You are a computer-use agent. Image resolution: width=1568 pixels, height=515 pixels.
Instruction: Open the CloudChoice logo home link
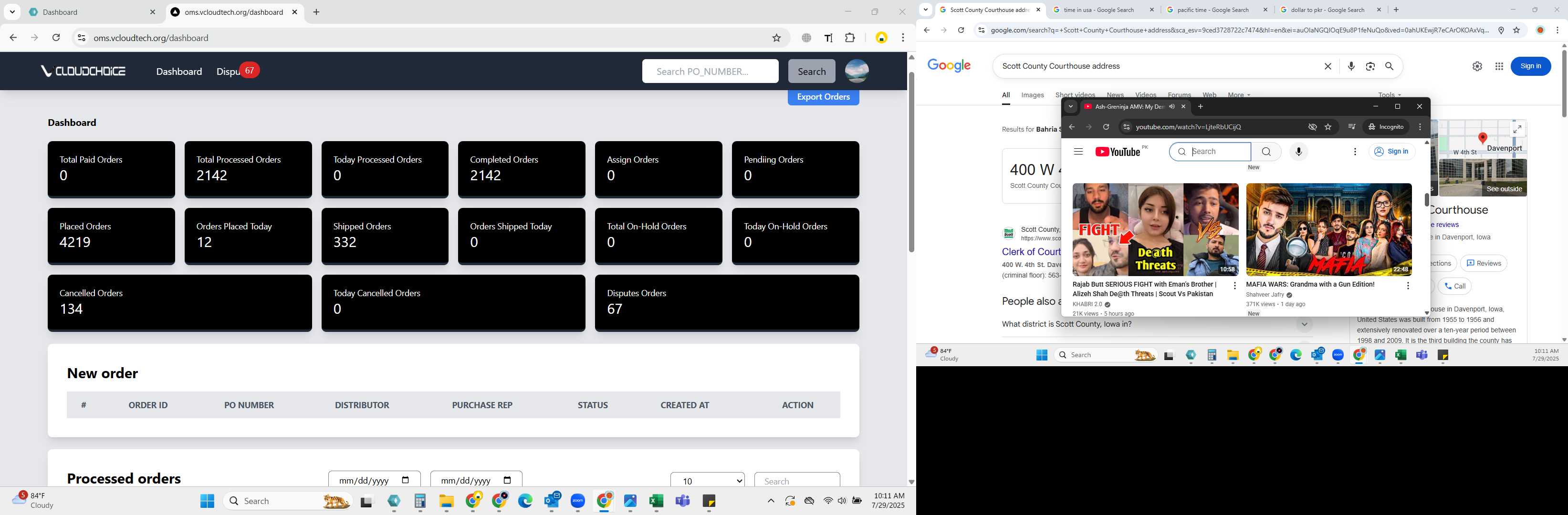tap(84, 71)
